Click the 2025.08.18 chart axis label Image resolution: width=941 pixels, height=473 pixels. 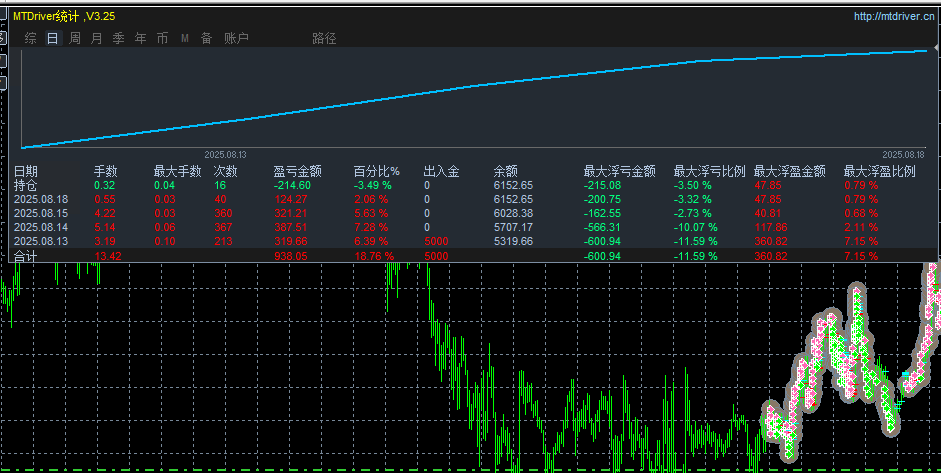coord(903,155)
